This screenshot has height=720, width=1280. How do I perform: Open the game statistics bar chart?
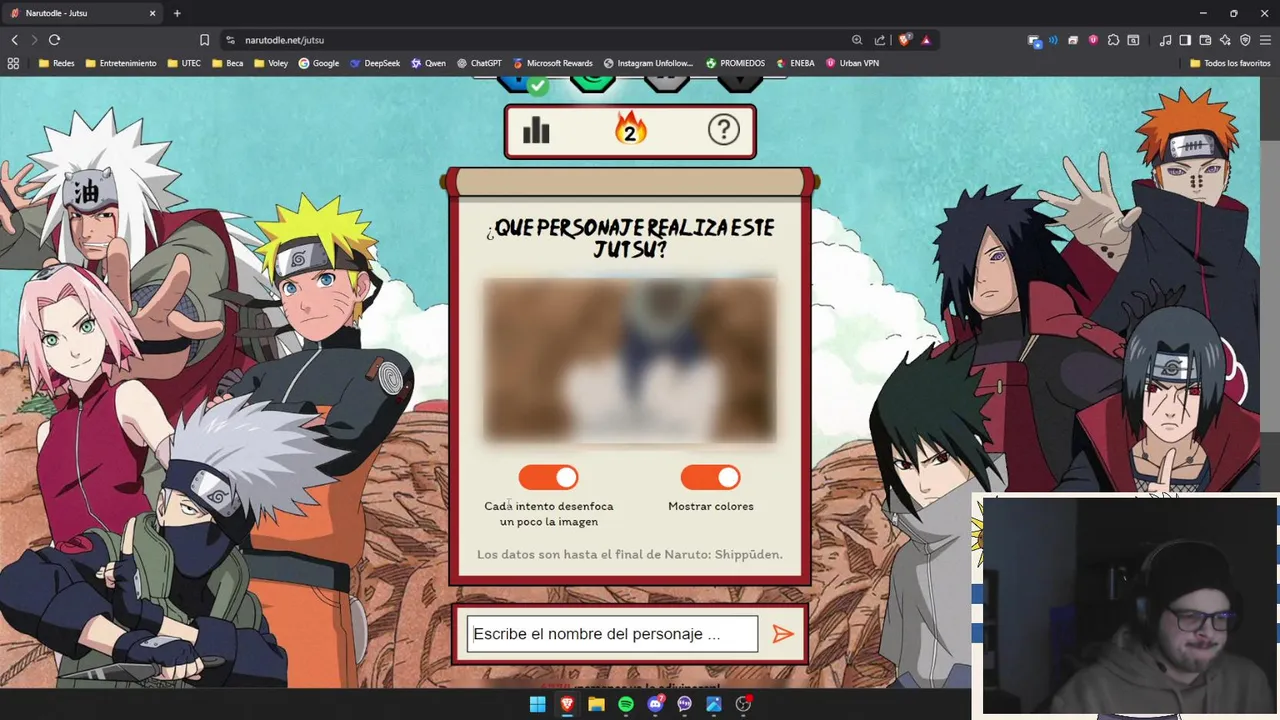coord(536,130)
